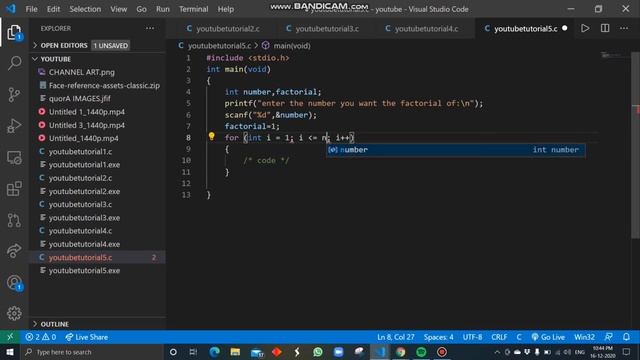Change indentation via Spaces: 4
The height and width of the screenshot is (360, 640).
(438, 337)
